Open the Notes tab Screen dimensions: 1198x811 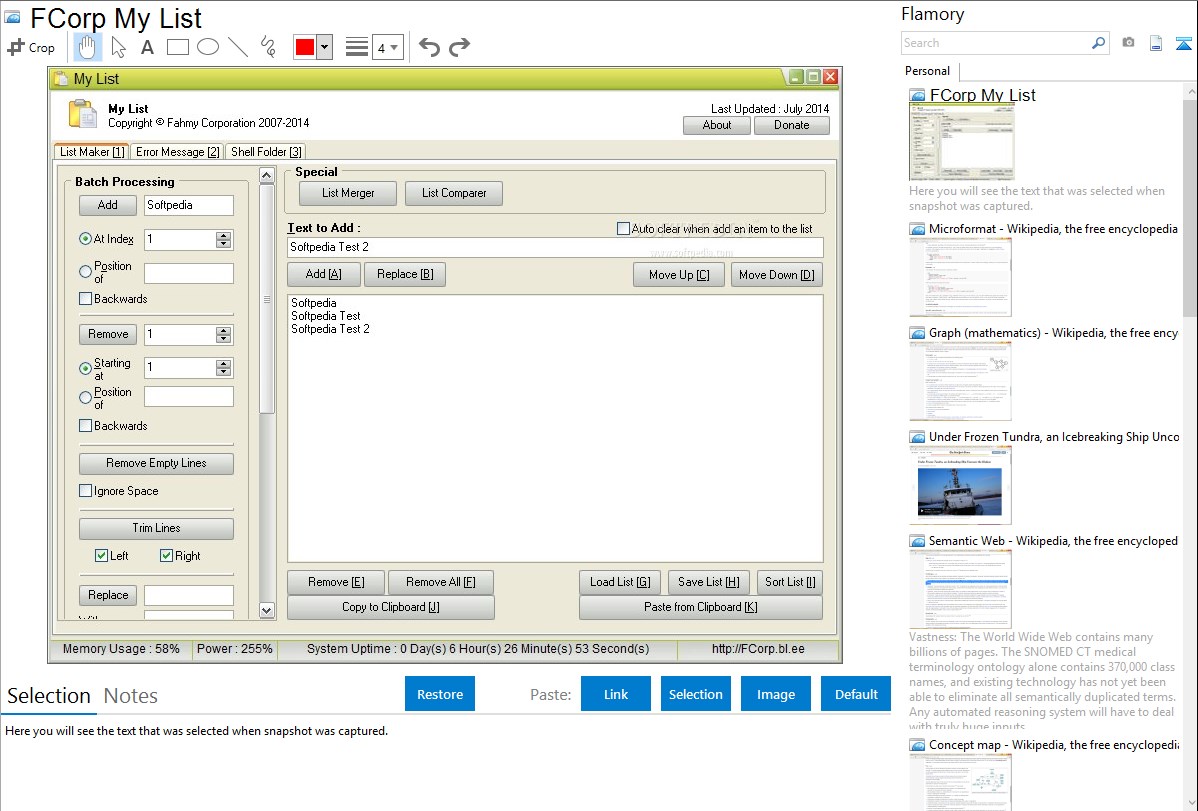tap(131, 696)
